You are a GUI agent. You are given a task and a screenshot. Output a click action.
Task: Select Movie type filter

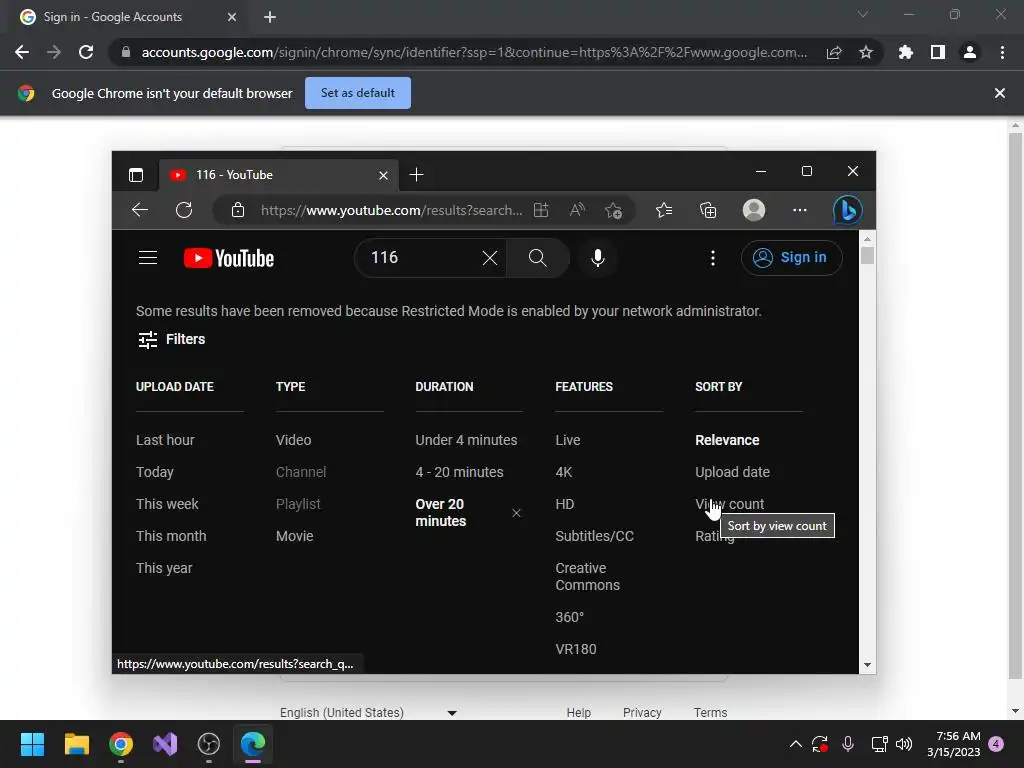tap(295, 536)
